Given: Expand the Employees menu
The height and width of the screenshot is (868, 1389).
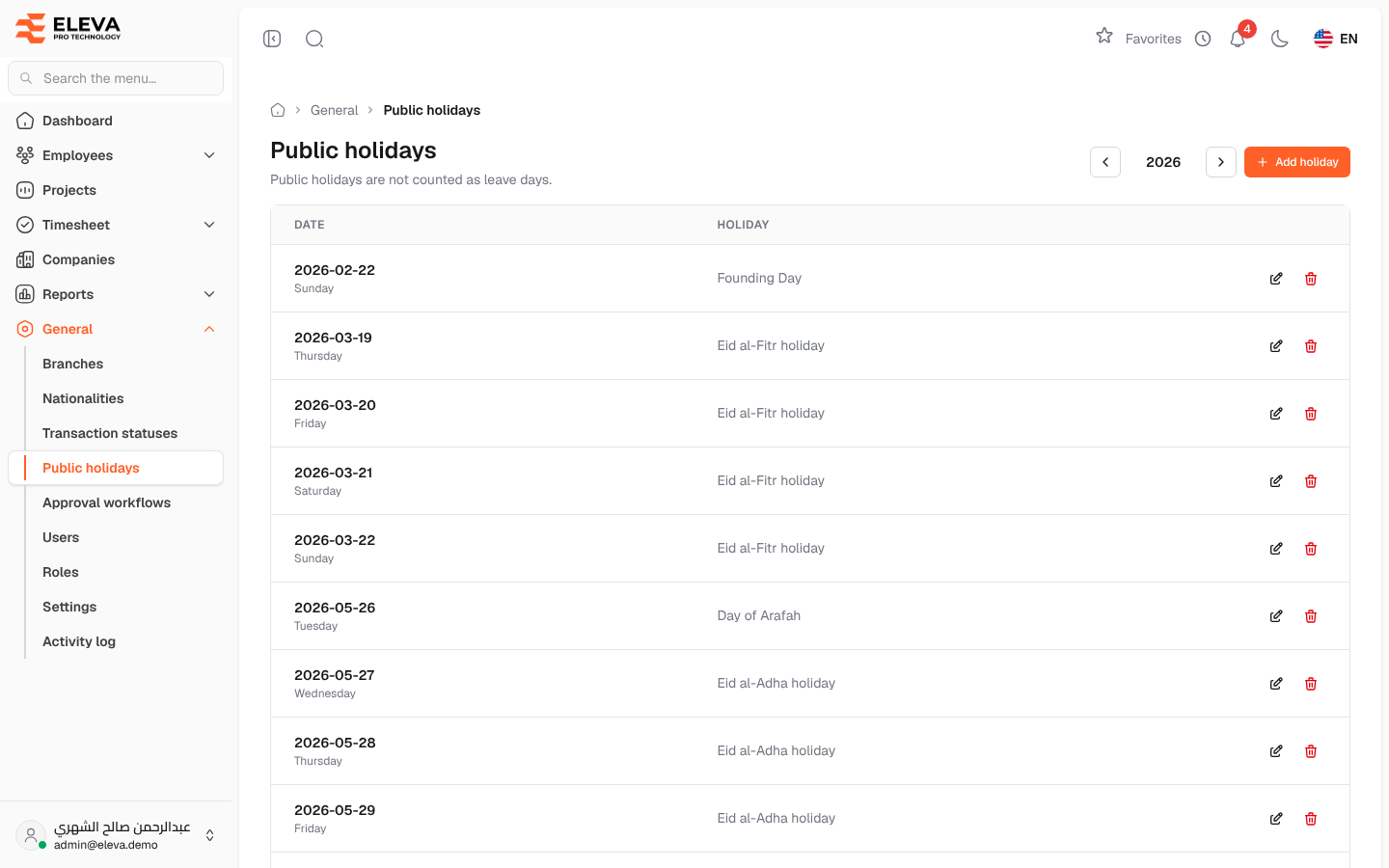Looking at the screenshot, I should [x=116, y=155].
